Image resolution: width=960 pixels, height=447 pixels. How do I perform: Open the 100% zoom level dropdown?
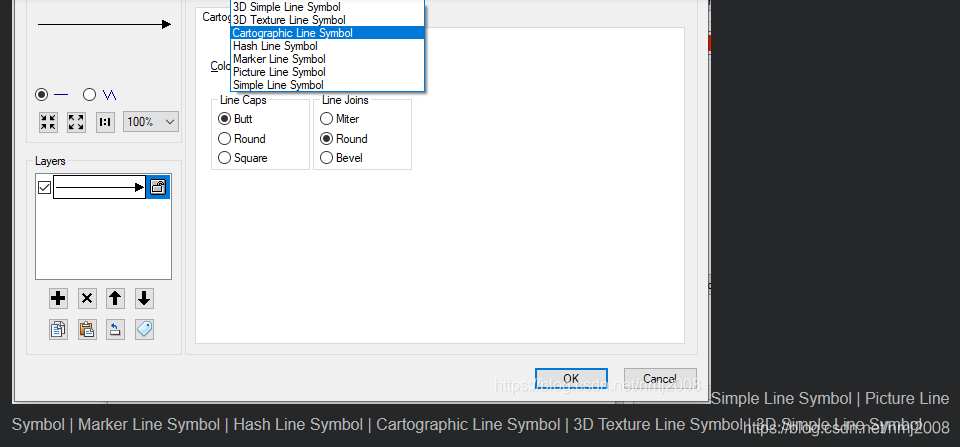click(151, 122)
